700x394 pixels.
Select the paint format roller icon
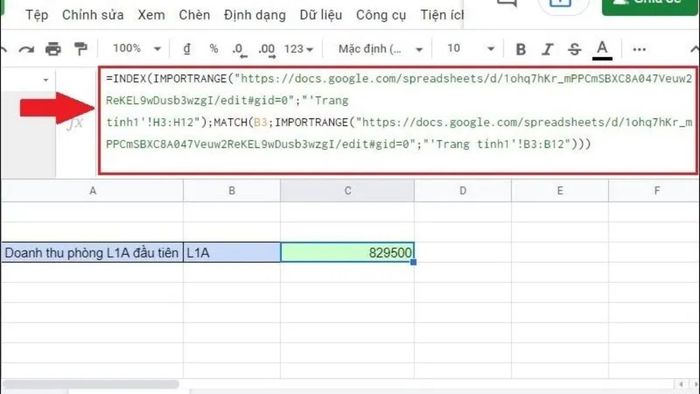pos(81,49)
